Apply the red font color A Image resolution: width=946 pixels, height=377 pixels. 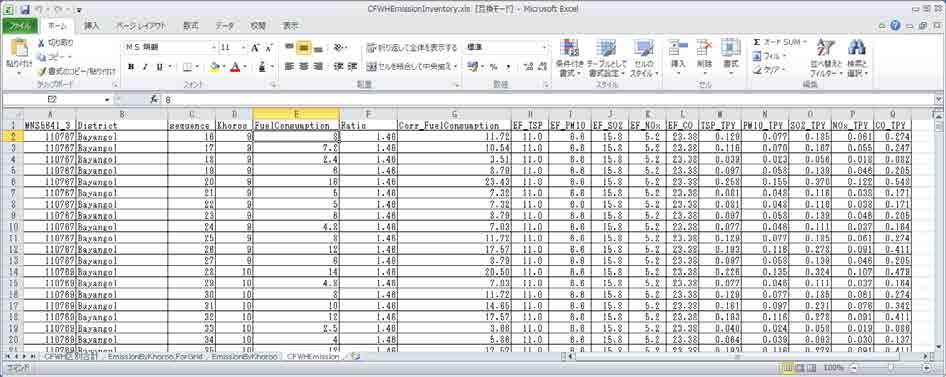point(235,67)
